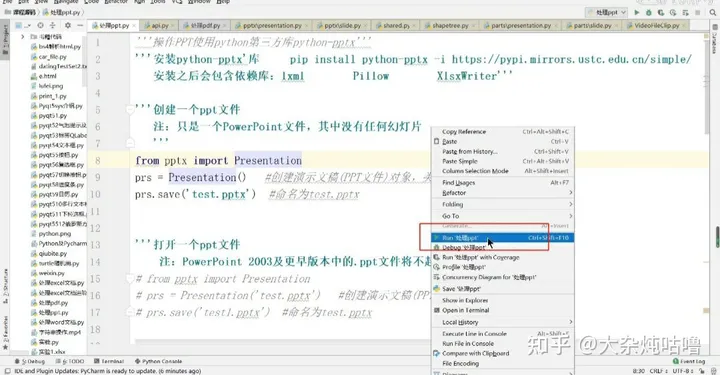The width and height of the screenshot is (720, 375).
Task: Click the Stop square icon in toolbar
Action: [x=698, y=12]
